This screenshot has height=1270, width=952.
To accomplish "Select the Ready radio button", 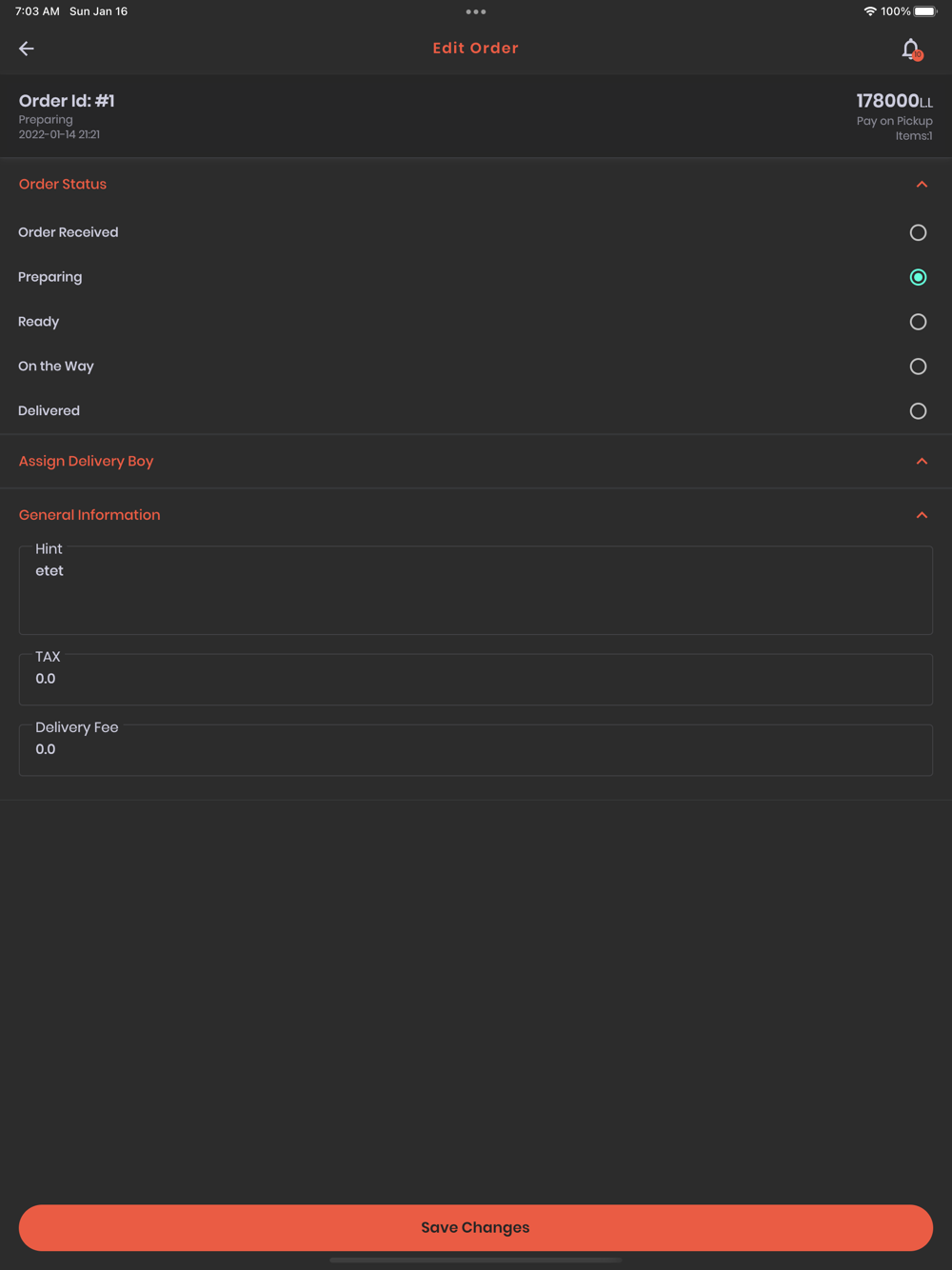I will pyautogui.click(x=918, y=322).
